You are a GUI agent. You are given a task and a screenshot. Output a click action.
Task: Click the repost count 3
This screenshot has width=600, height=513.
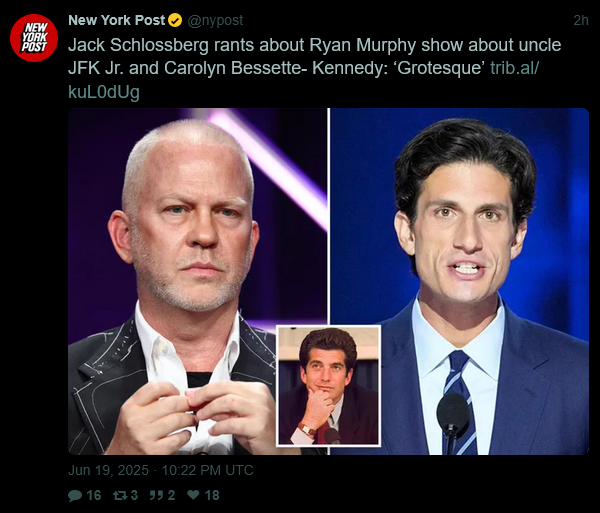(134, 495)
